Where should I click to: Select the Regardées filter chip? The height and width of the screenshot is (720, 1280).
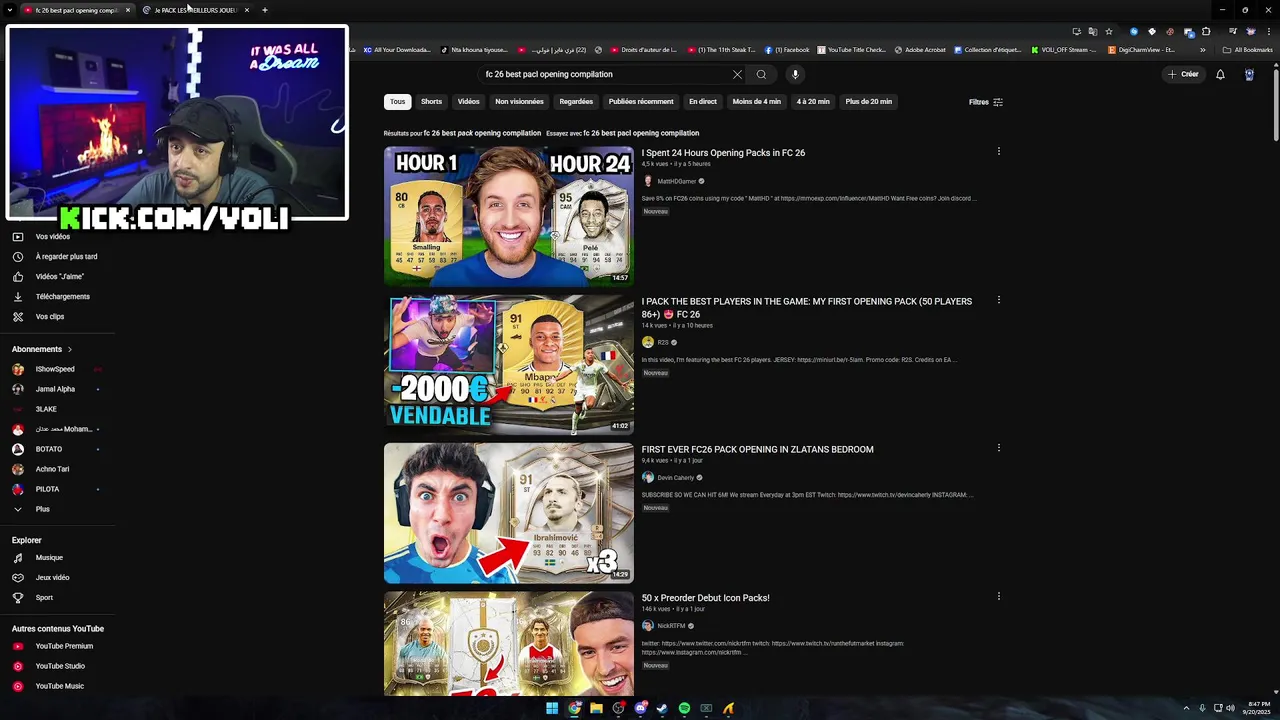coord(576,102)
